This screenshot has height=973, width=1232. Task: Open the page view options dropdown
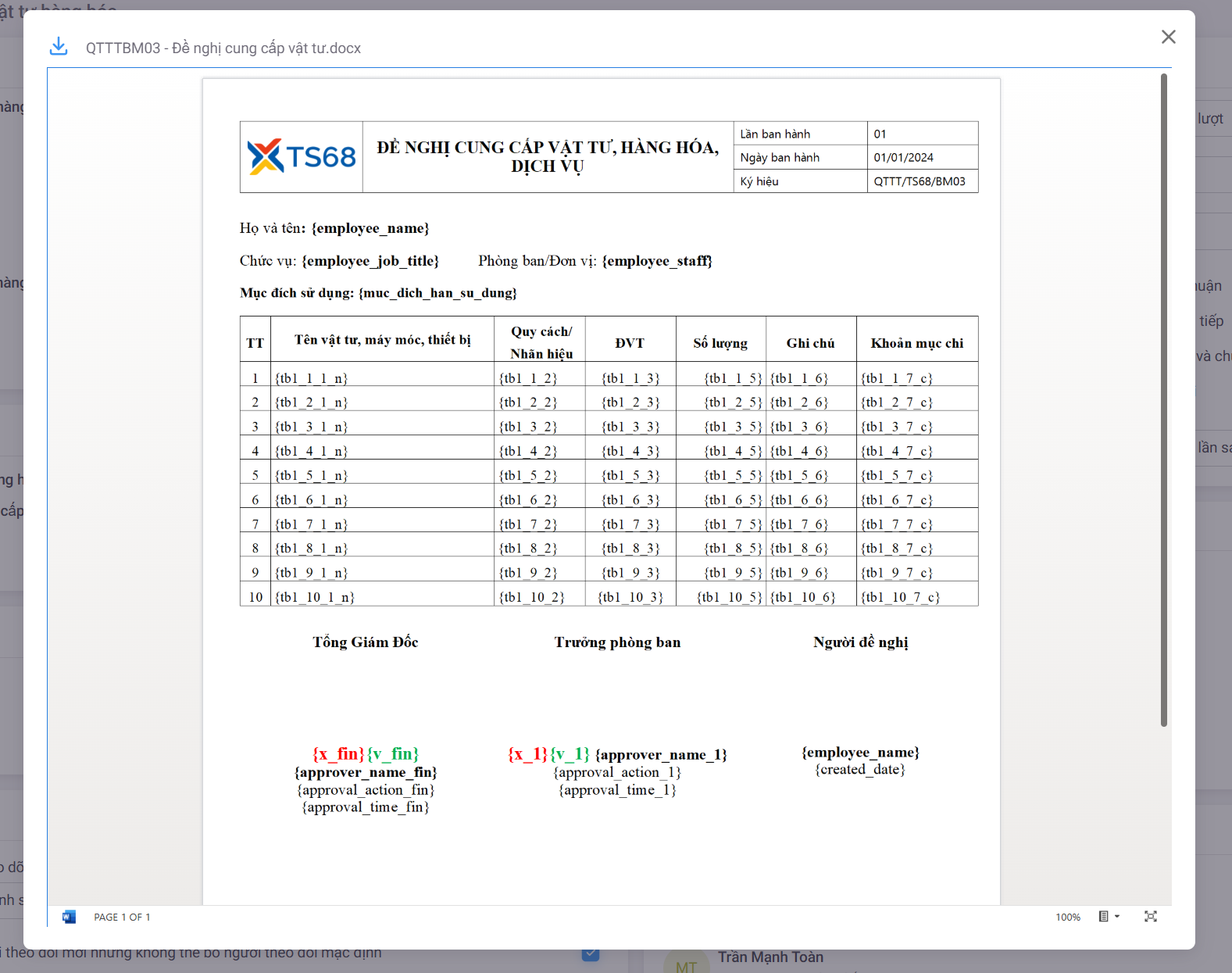pyautogui.click(x=1109, y=917)
